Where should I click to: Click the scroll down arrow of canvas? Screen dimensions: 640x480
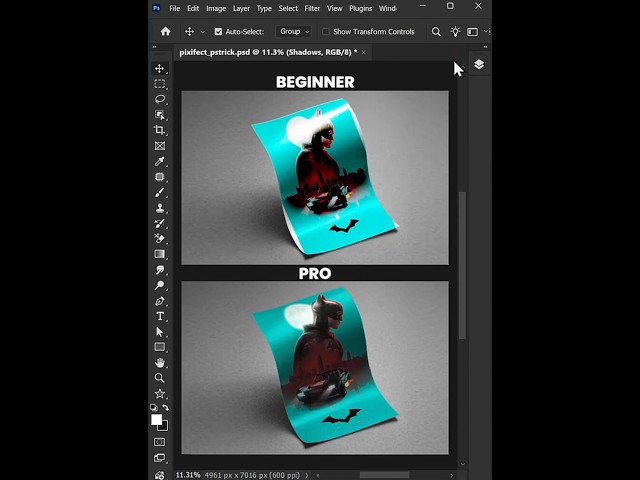pos(462,464)
